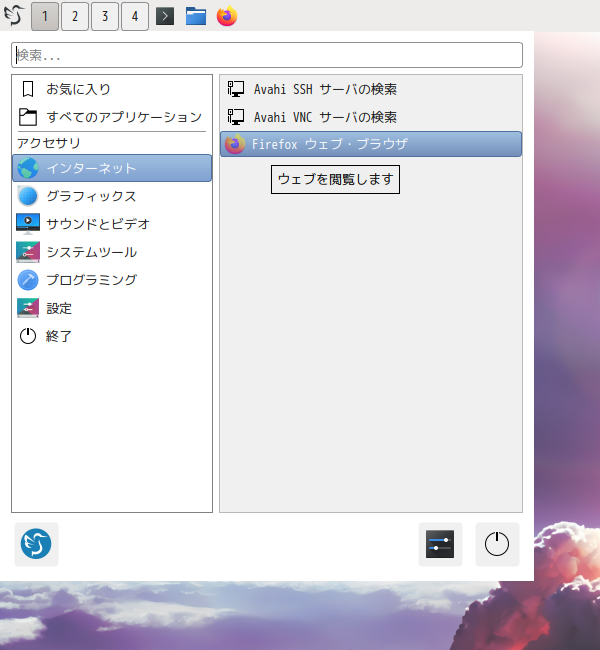Switch to workspace 1

tap(45, 16)
